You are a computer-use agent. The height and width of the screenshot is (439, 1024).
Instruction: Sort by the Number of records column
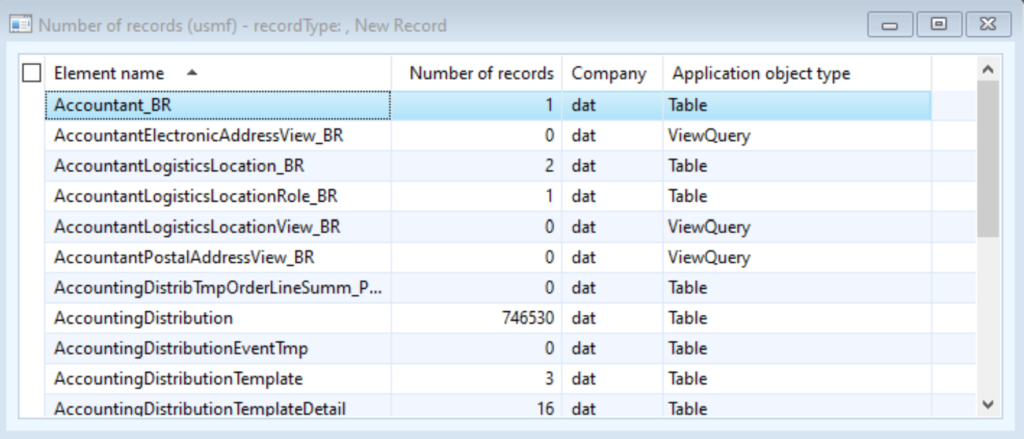(477, 73)
